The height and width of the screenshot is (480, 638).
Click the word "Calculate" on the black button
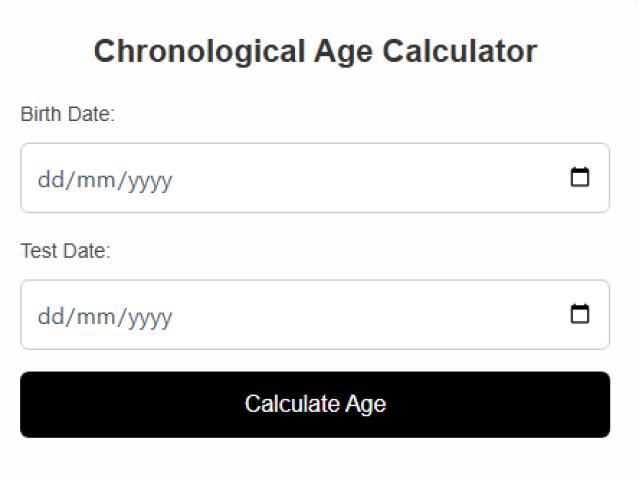[291, 404]
